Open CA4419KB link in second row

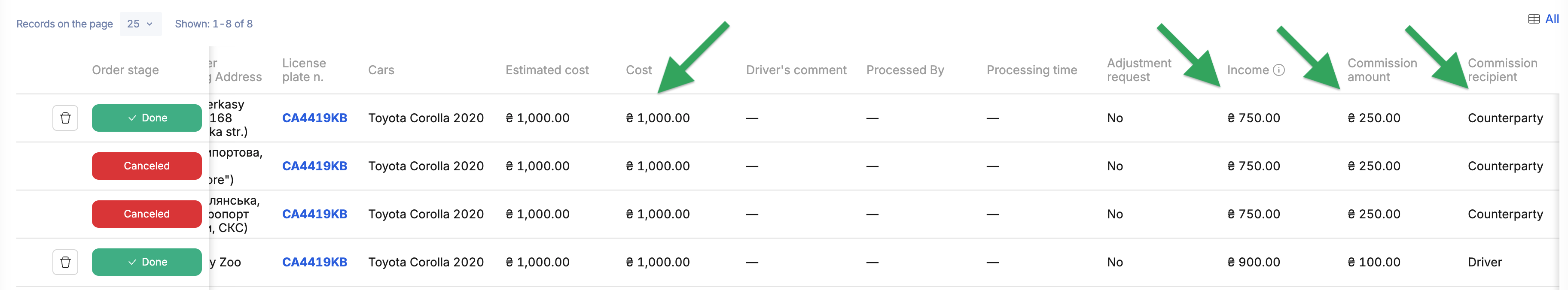point(315,166)
